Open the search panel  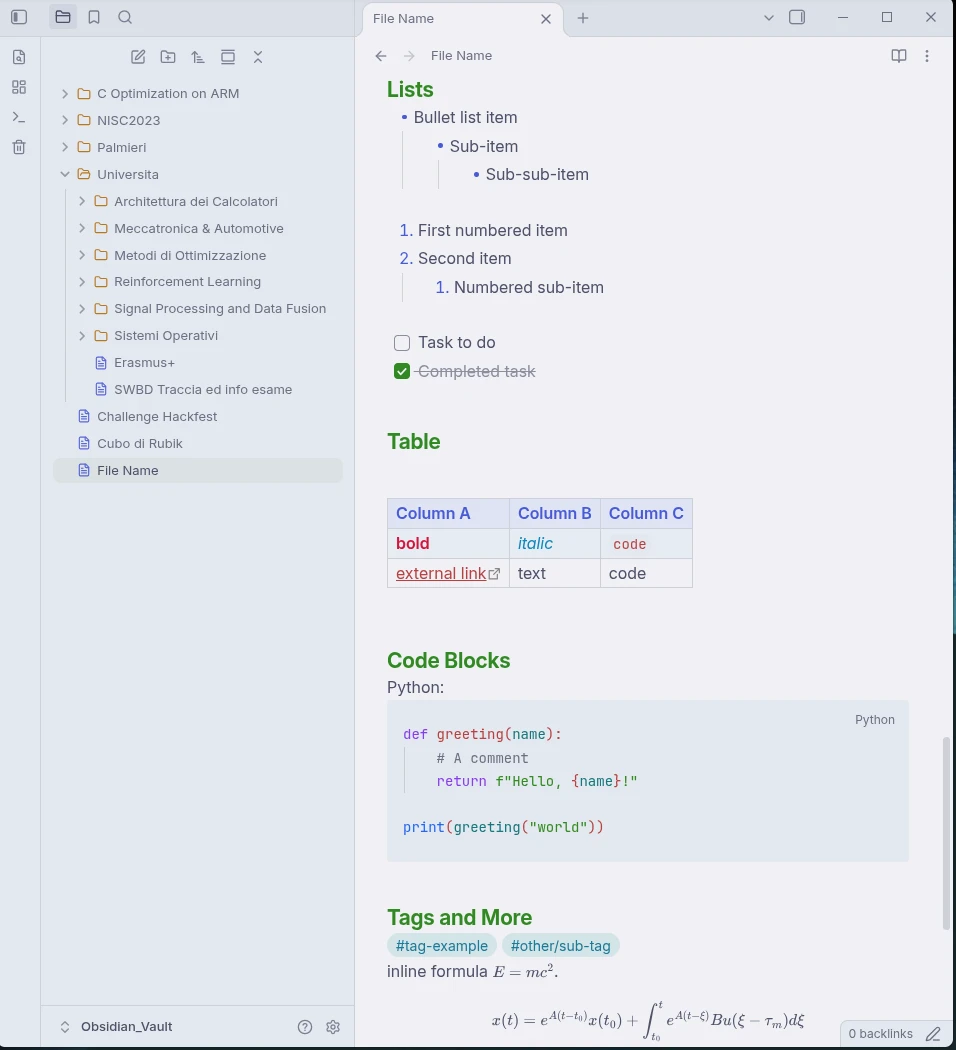tap(125, 17)
